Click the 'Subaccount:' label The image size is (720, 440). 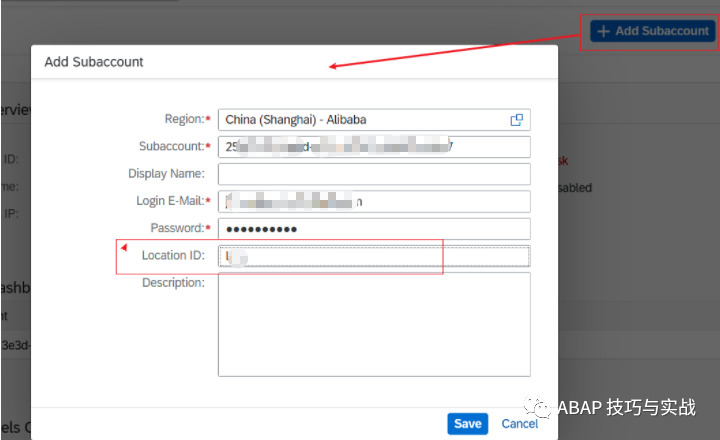point(172,146)
